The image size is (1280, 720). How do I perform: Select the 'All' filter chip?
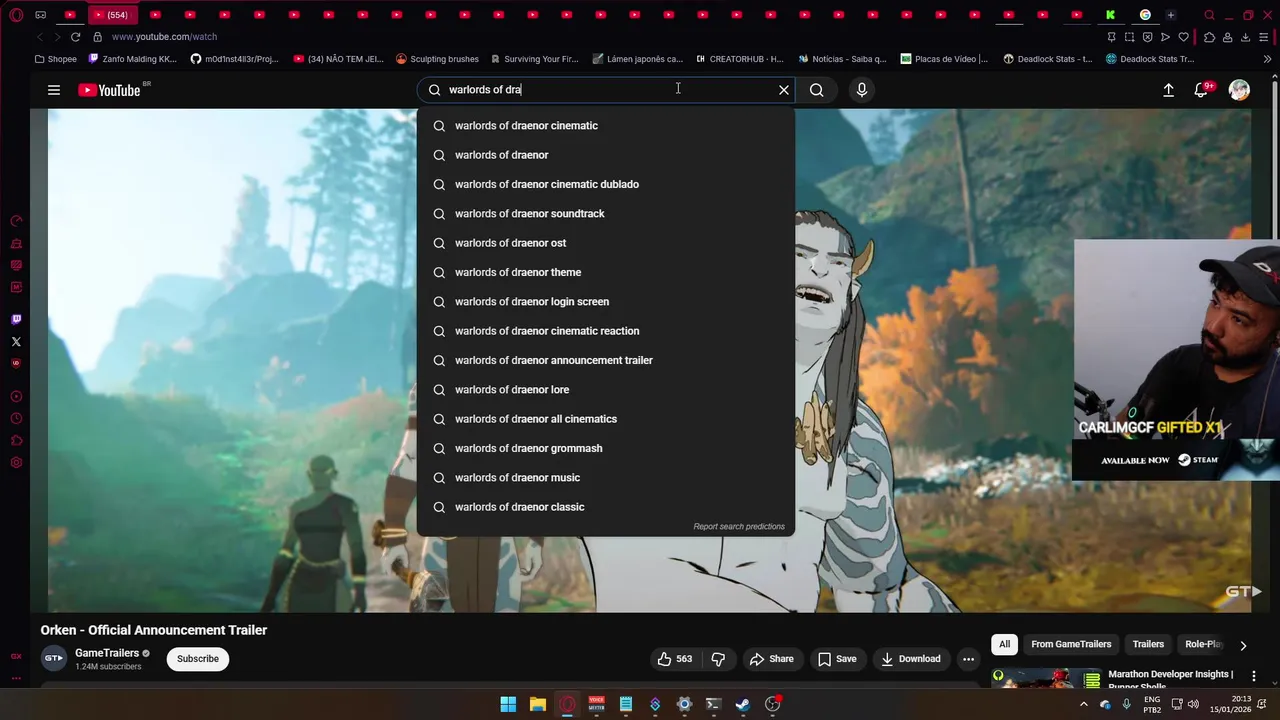(x=1004, y=644)
